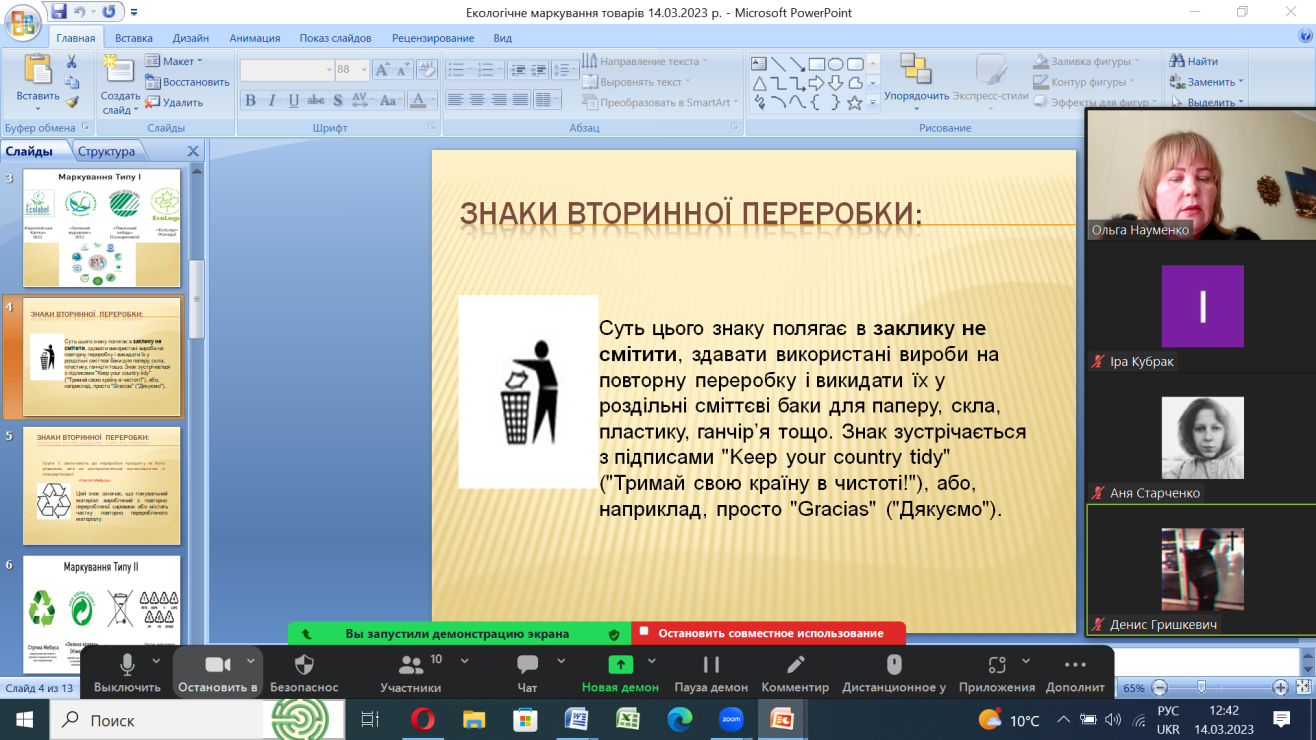Open Zoom Безопасность shield icon
This screenshot has height=740, width=1316.
click(305, 672)
